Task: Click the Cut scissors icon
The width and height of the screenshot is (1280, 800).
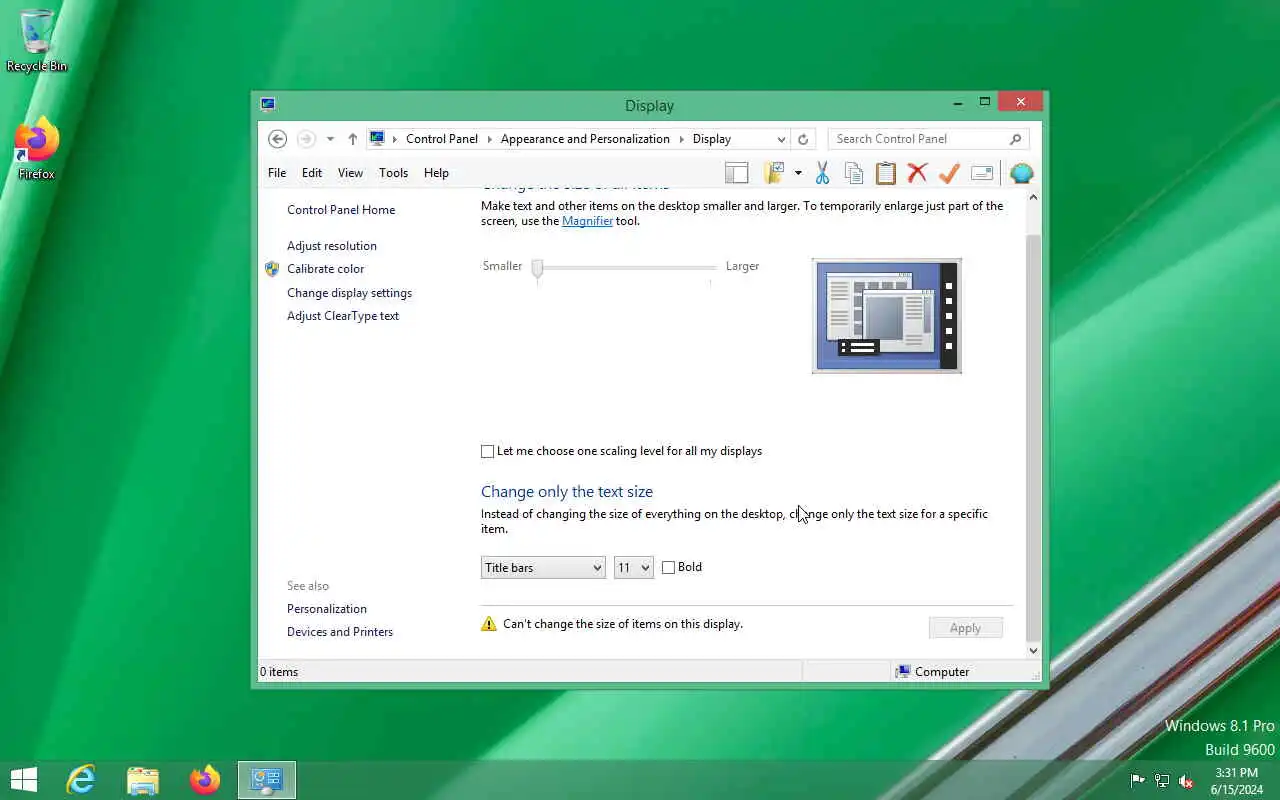Action: click(822, 173)
